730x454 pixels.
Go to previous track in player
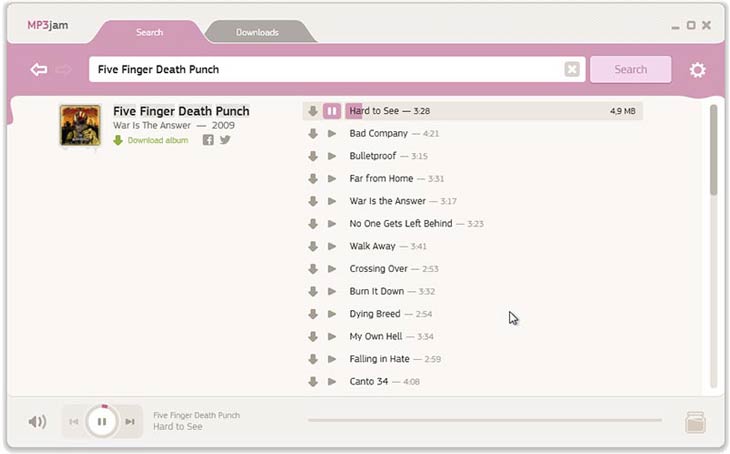[73, 422]
